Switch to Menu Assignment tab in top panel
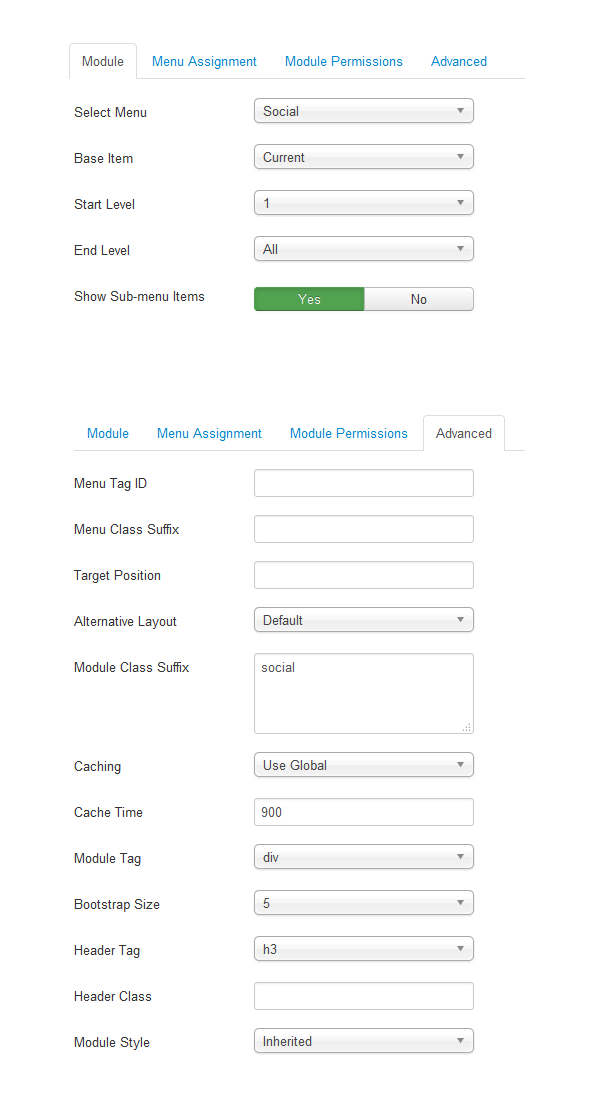 tap(204, 62)
